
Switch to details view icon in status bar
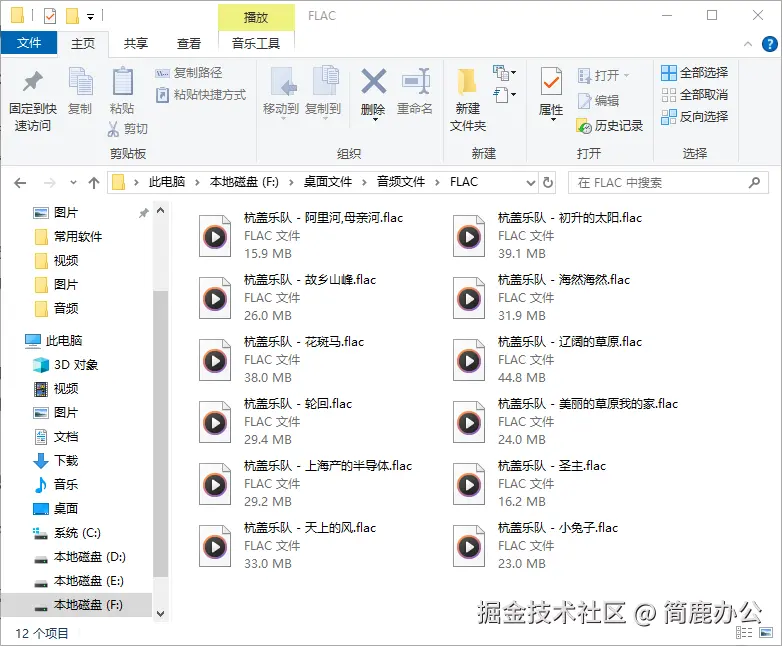(x=744, y=633)
